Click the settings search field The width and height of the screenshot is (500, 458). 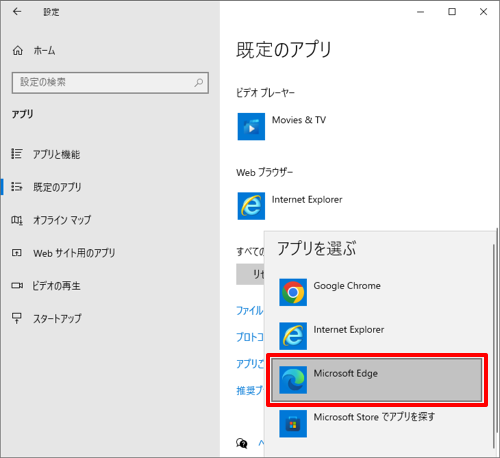tap(110, 83)
